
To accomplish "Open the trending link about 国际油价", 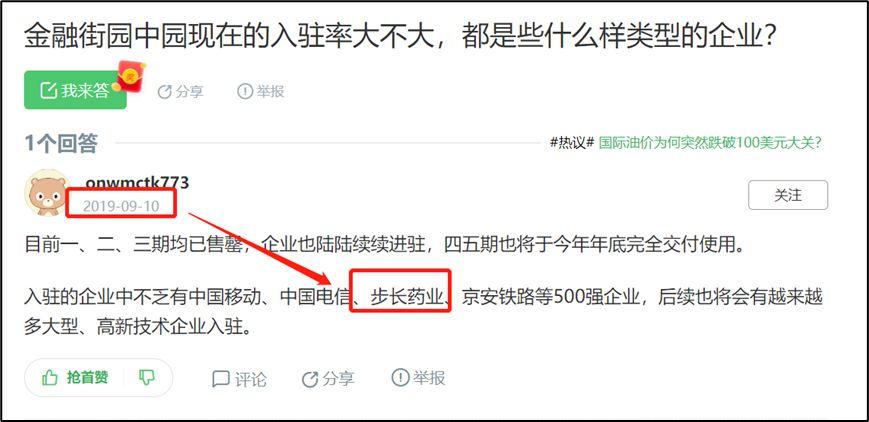I will pyautogui.click(x=710, y=143).
